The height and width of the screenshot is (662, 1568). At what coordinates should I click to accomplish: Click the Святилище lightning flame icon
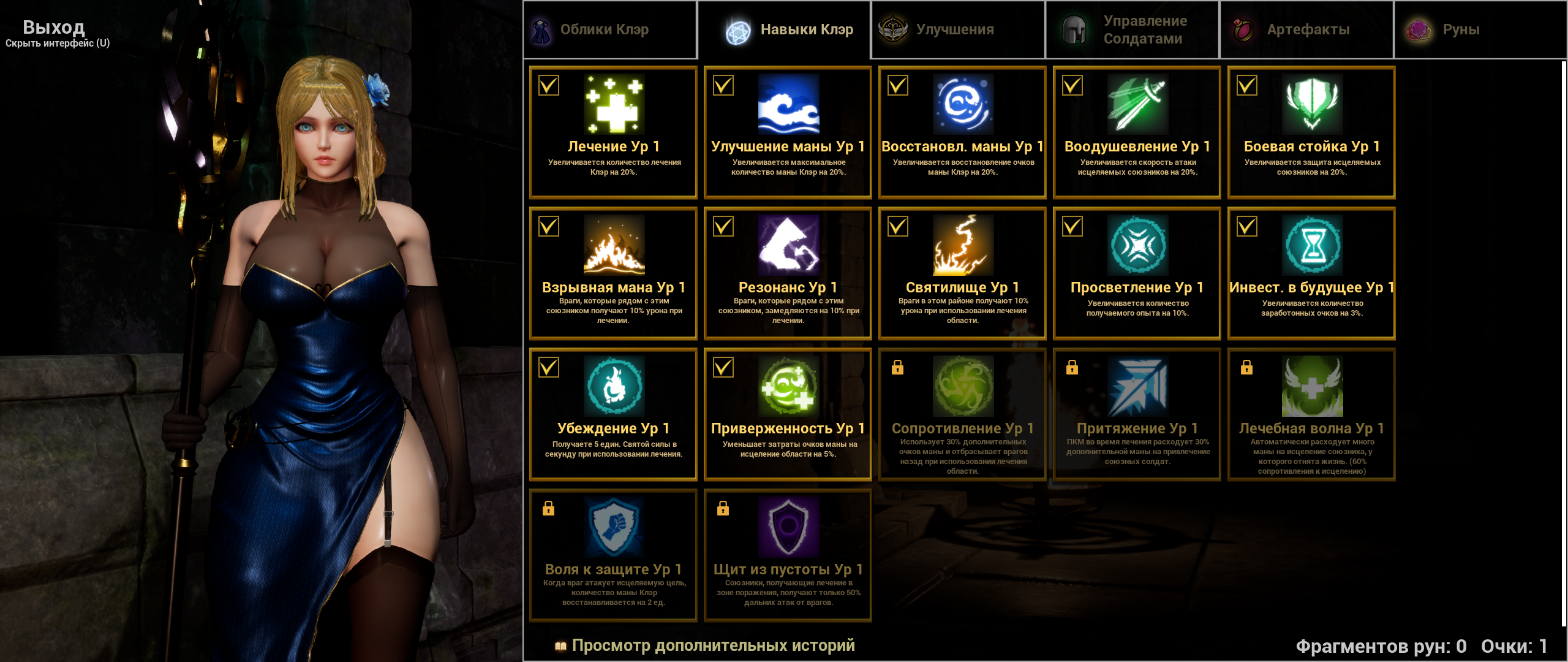[x=963, y=245]
